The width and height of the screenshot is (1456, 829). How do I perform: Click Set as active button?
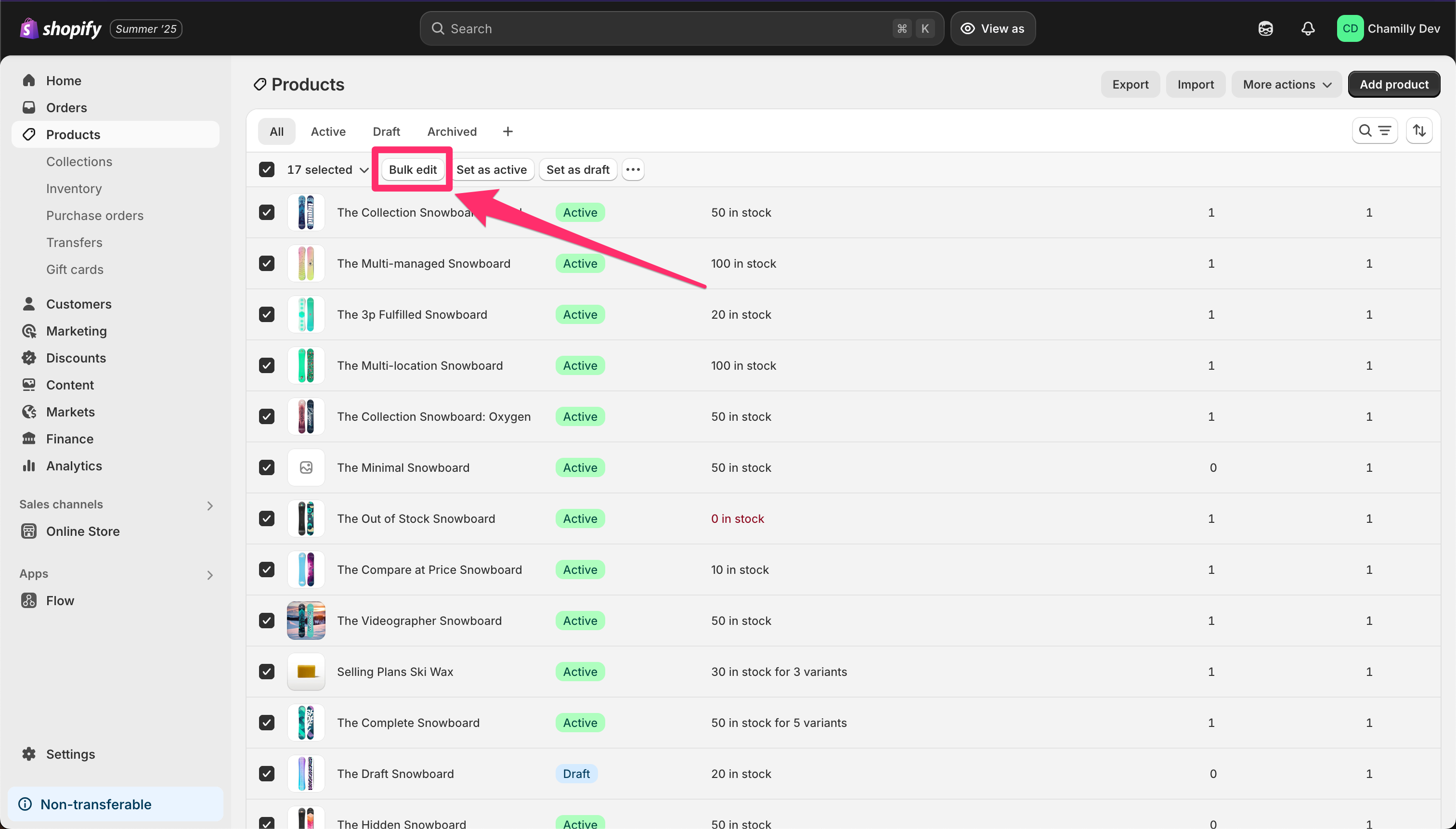coord(492,169)
